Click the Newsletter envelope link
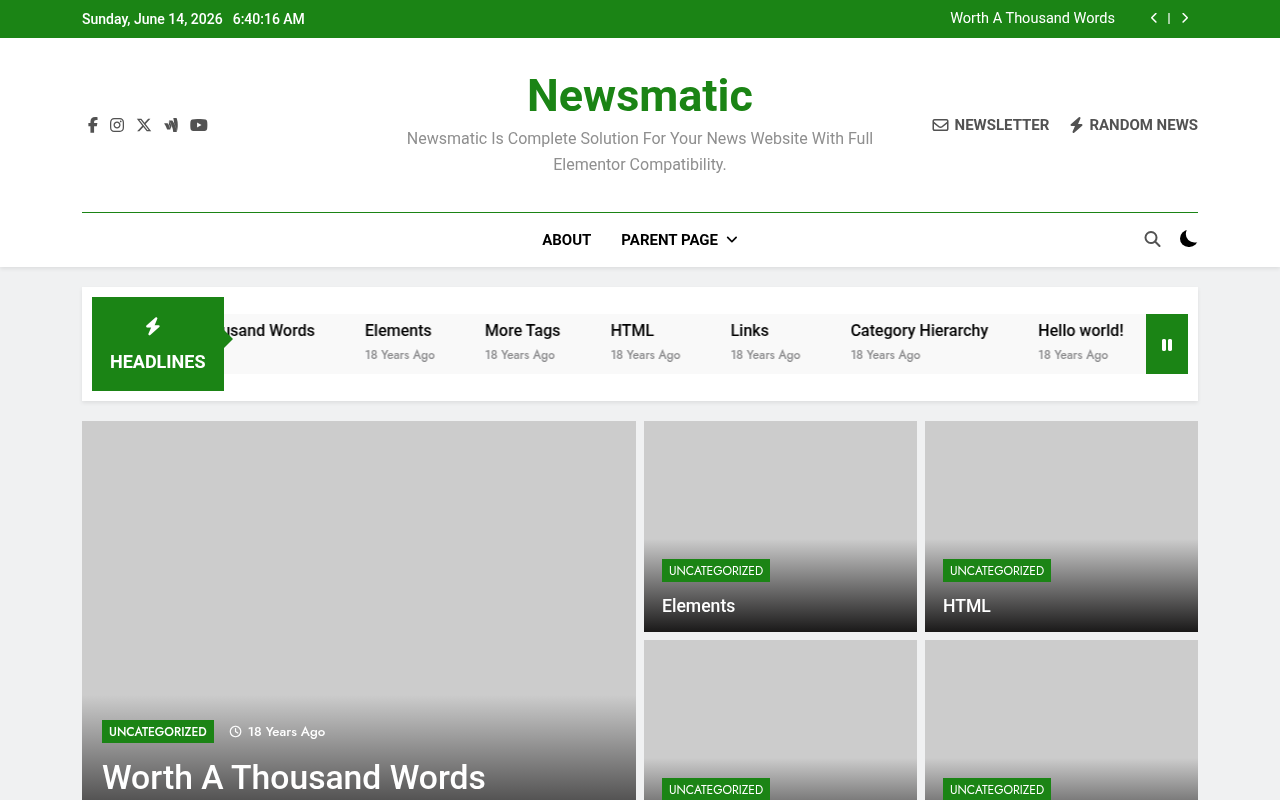The height and width of the screenshot is (800, 1280). point(991,125)
